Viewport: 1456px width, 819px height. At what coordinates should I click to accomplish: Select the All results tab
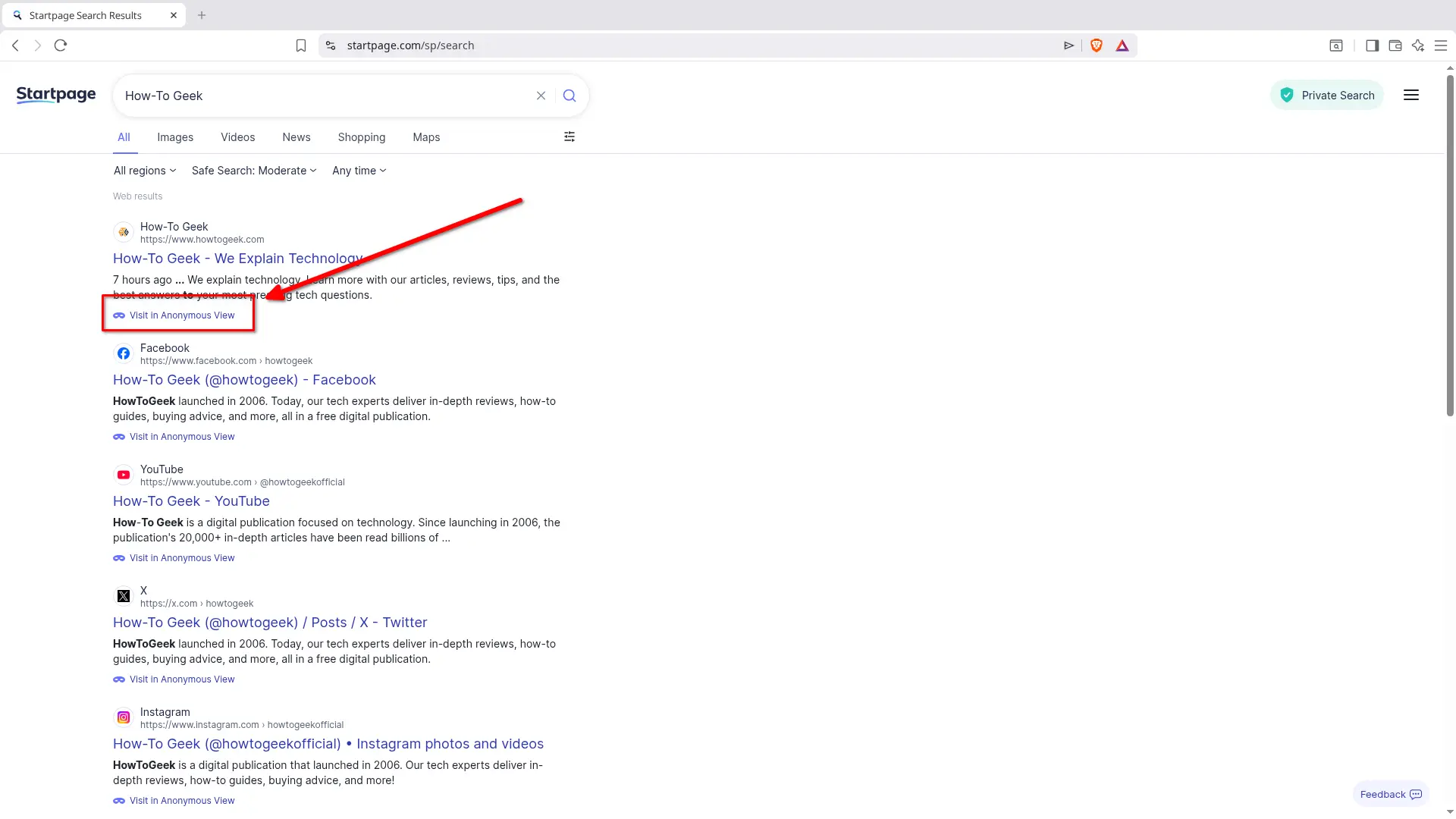[x=124, y=137]
